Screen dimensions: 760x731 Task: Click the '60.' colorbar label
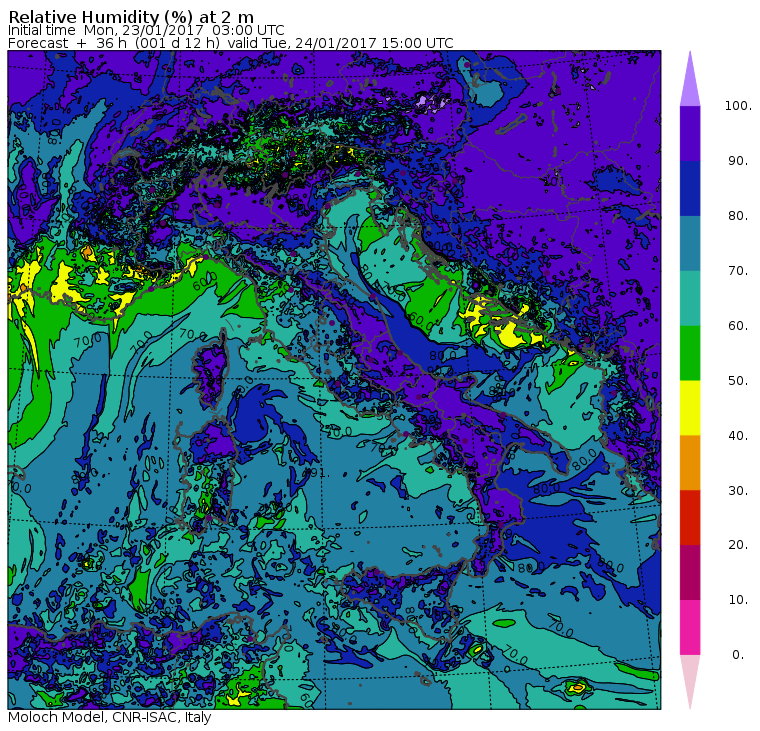(x=738, y=326)
